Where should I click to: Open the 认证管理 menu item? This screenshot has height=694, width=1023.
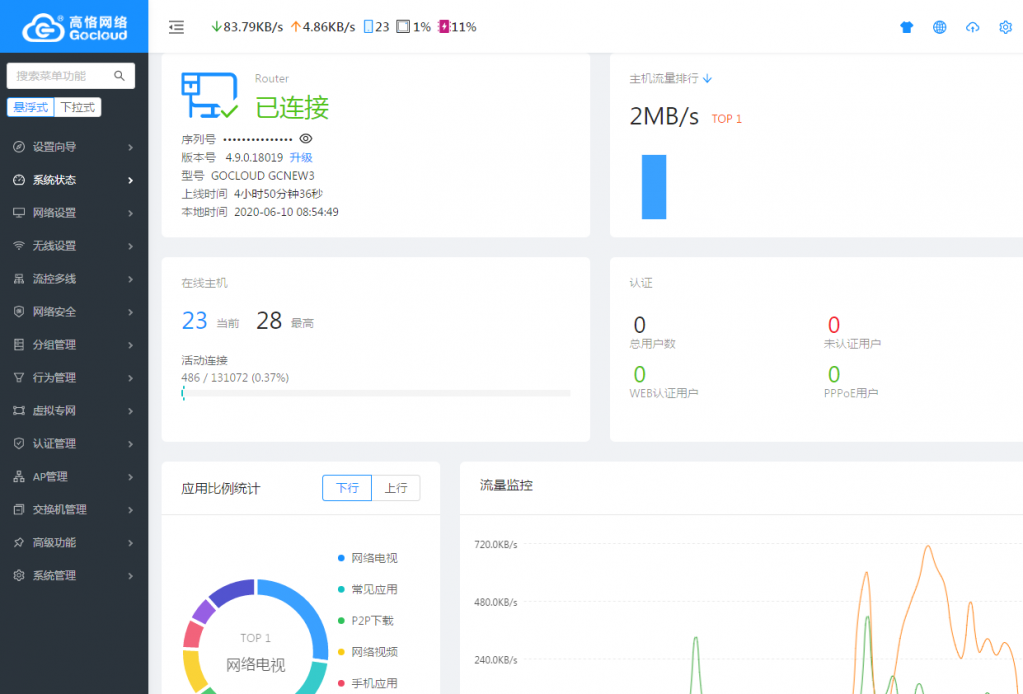[x=74, y=444]
